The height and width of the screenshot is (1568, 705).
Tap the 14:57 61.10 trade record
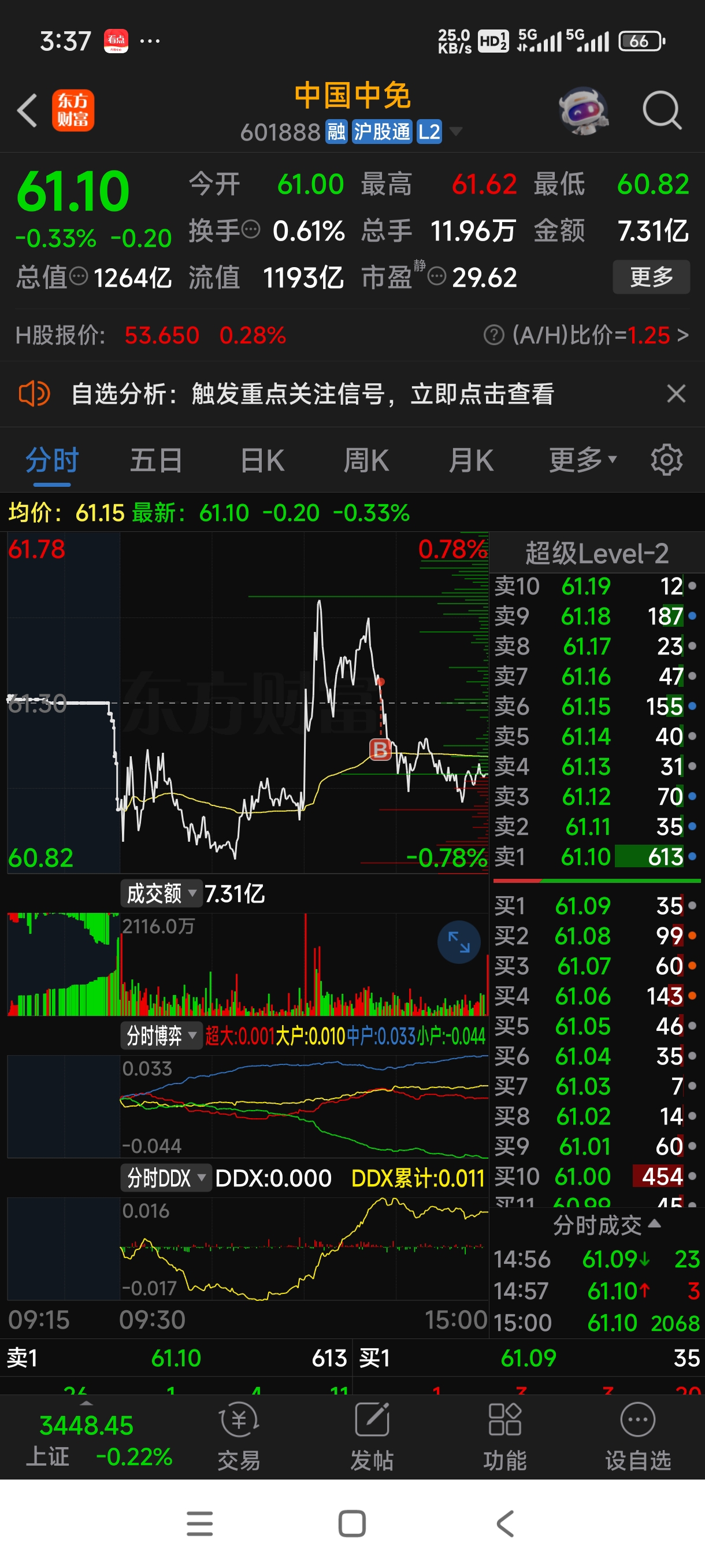click(x=597, y=1291)
